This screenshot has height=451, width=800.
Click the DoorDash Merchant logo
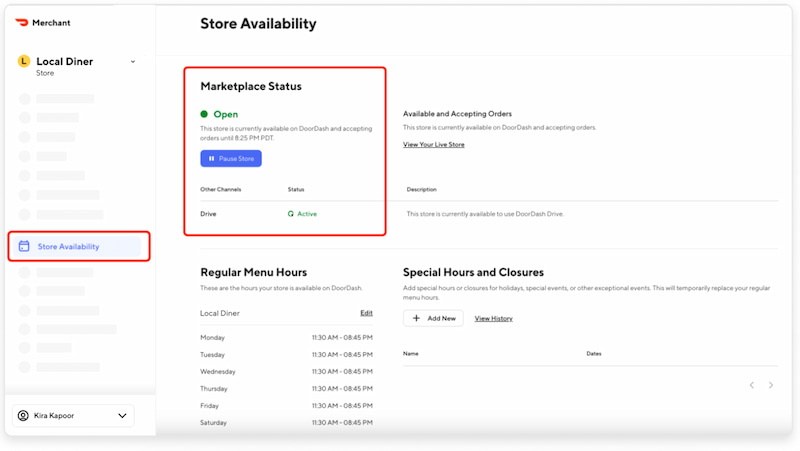point(25,22)
